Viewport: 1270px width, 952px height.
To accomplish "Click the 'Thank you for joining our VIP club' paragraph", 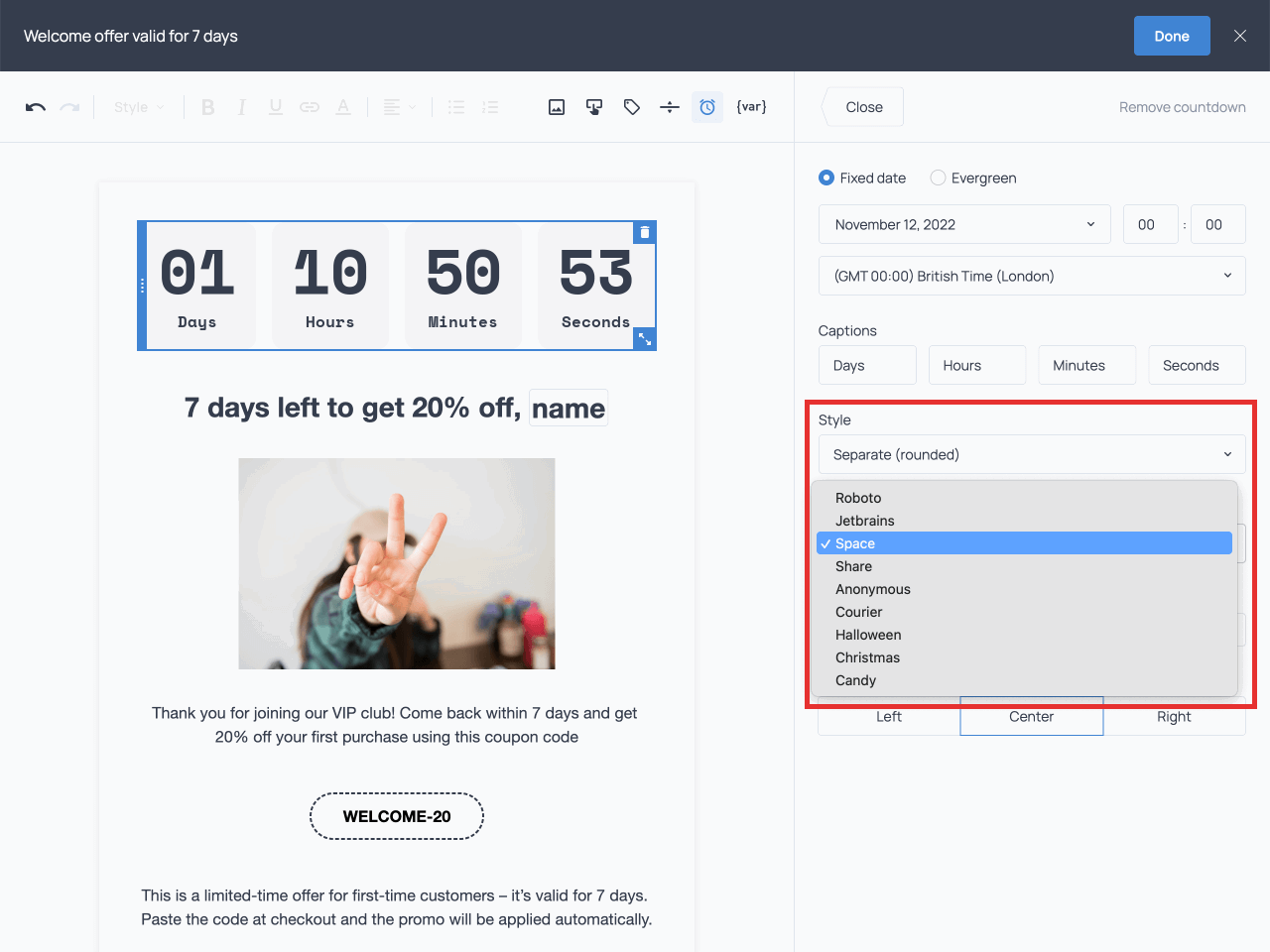I will click(395, 725).
